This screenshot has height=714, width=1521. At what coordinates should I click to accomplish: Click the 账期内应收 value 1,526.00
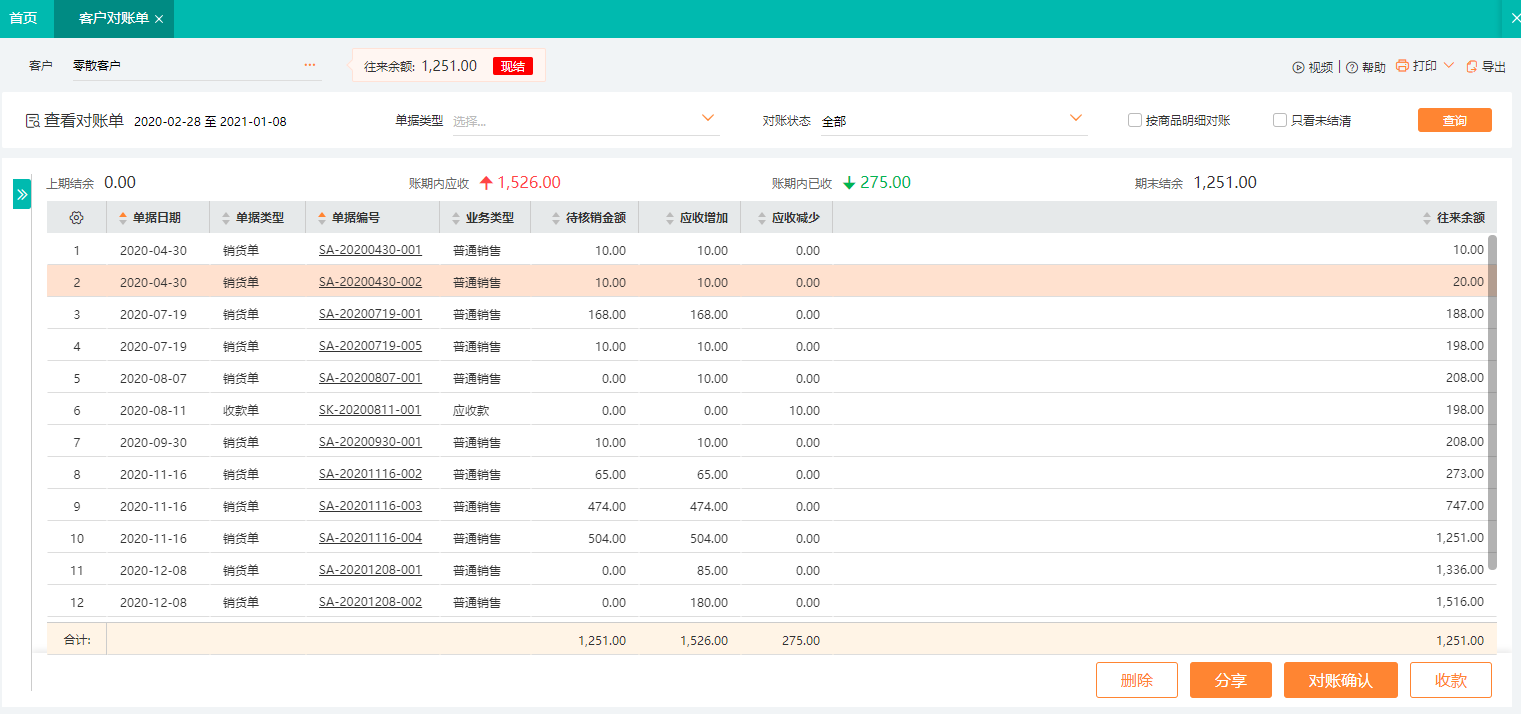point(529,183)
